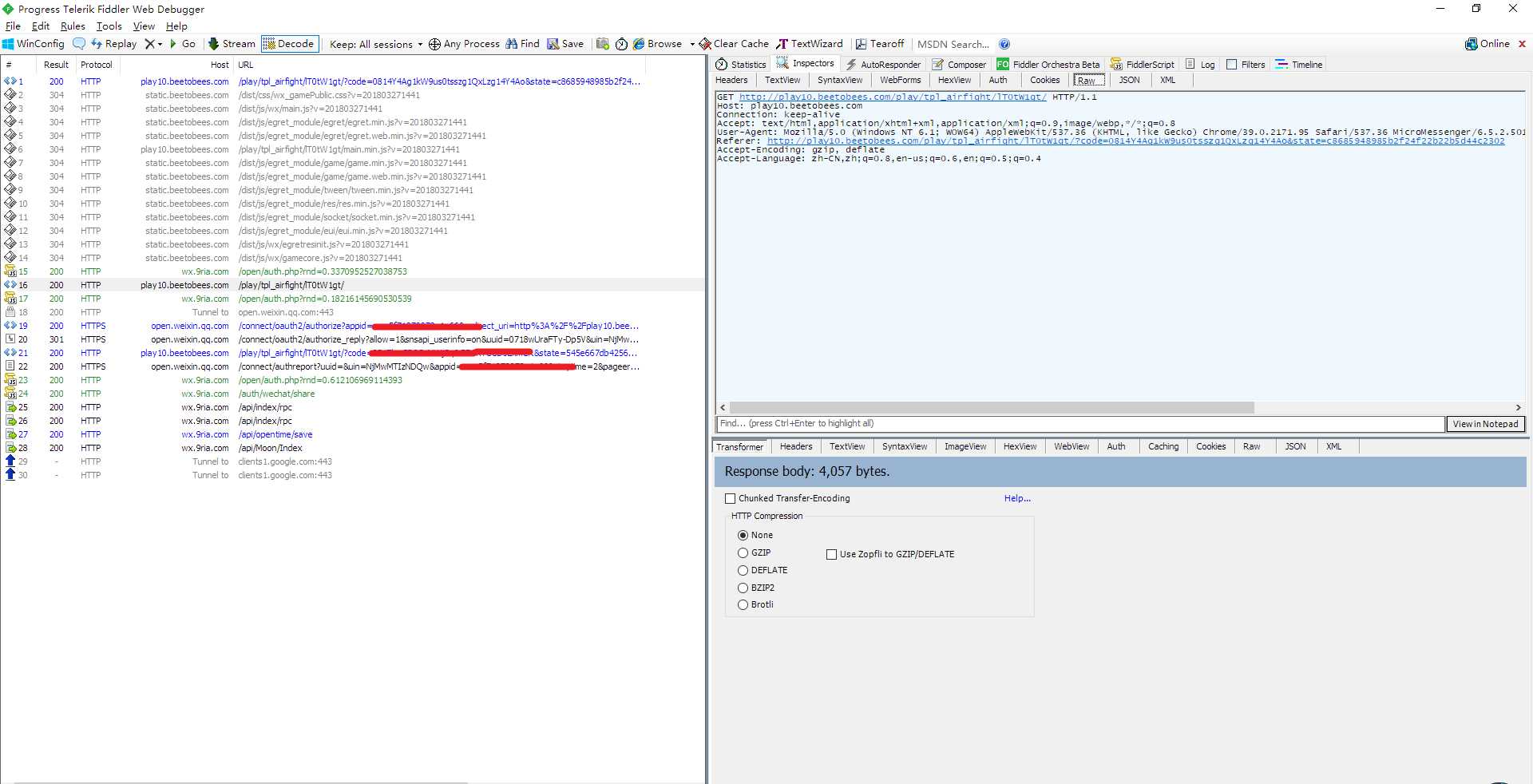Open the File menu
The width and height of the screenshot is (1533, 784).
(13, 26)
